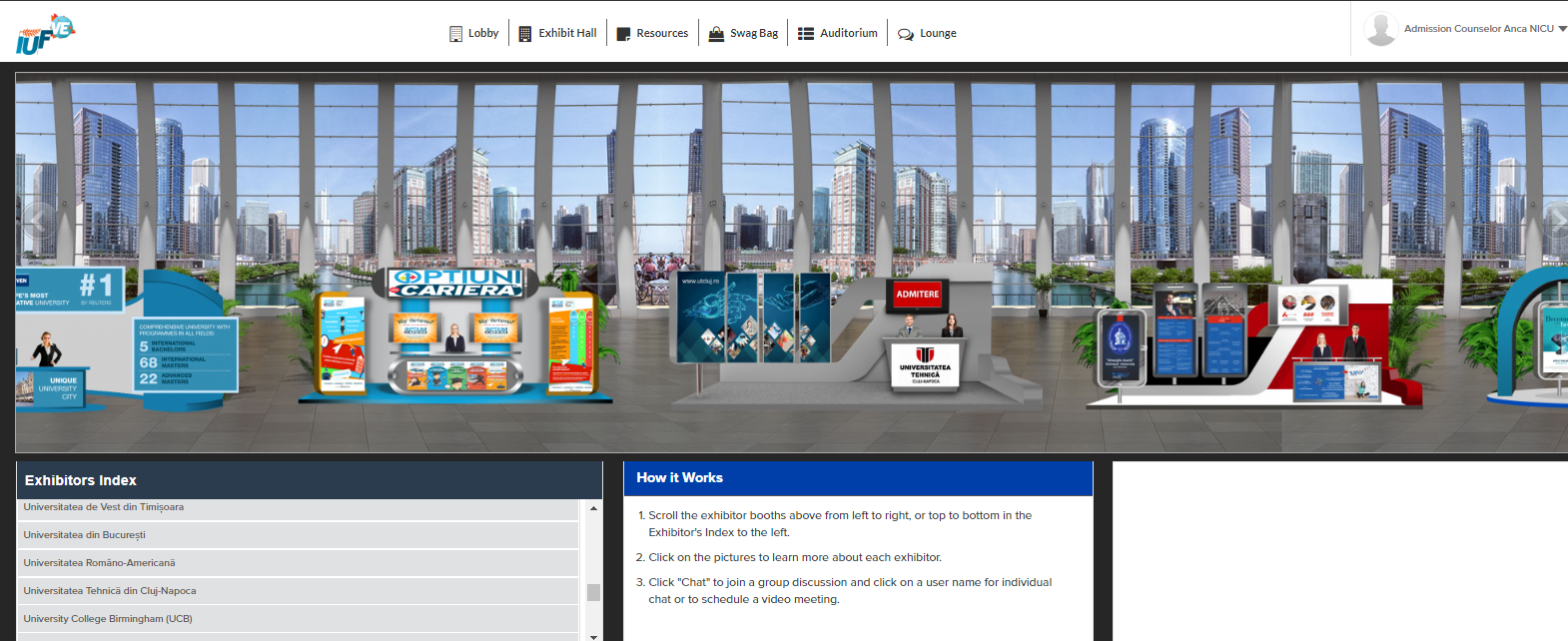Viewport: 1568px width, 641px height.
Task: Select Universitatea de Vest din Timișoara
Action: coord(298,508)
